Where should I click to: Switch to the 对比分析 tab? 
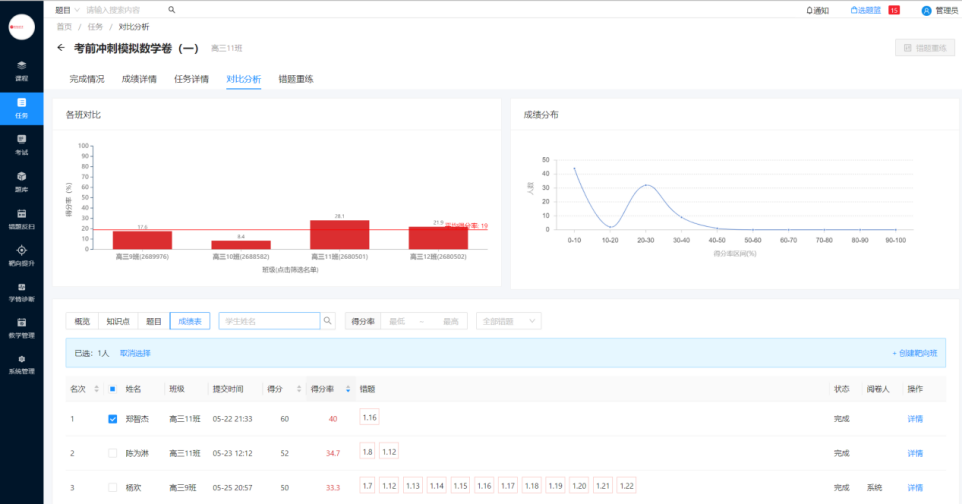[244, 79]
